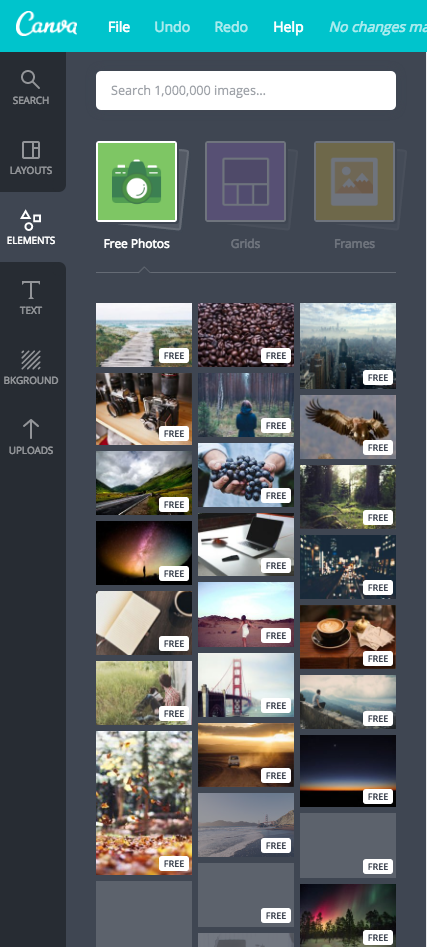This screenshot has height=947, width=427.
Task: Select the Golden Gate Bridge photo
Action: tap(246, 684)
